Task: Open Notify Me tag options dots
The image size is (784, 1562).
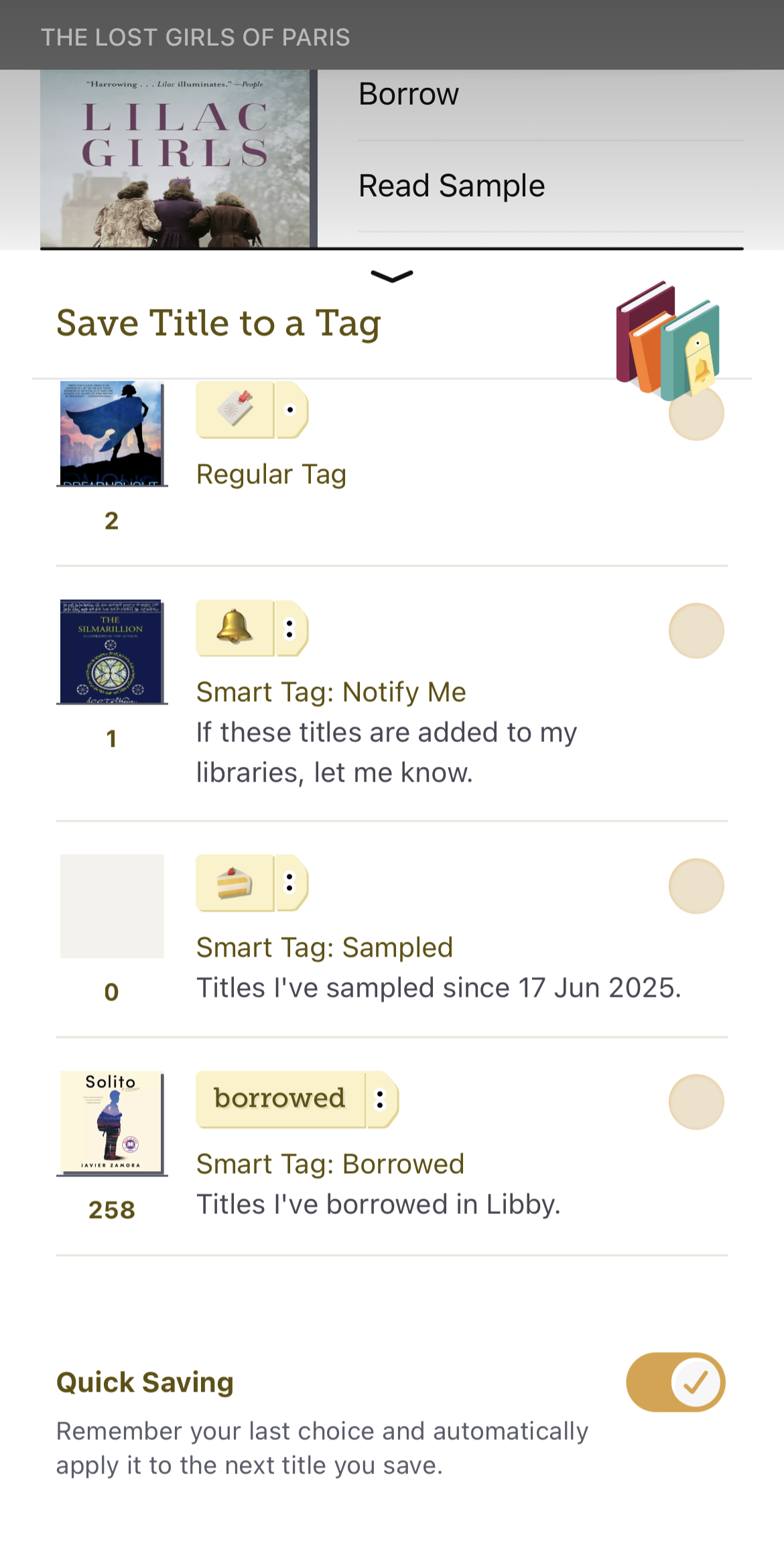Action: click(291, 628)
